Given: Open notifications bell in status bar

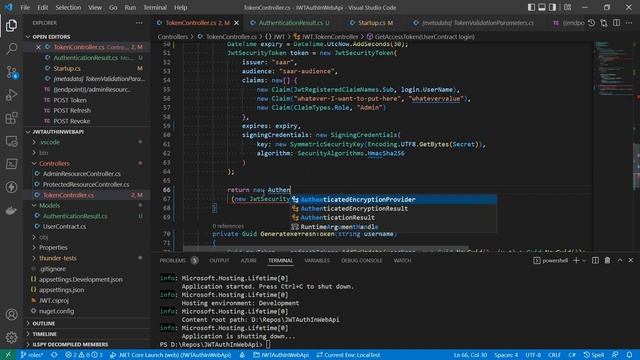Looking at the screenshot, I should tap(629, 355).
